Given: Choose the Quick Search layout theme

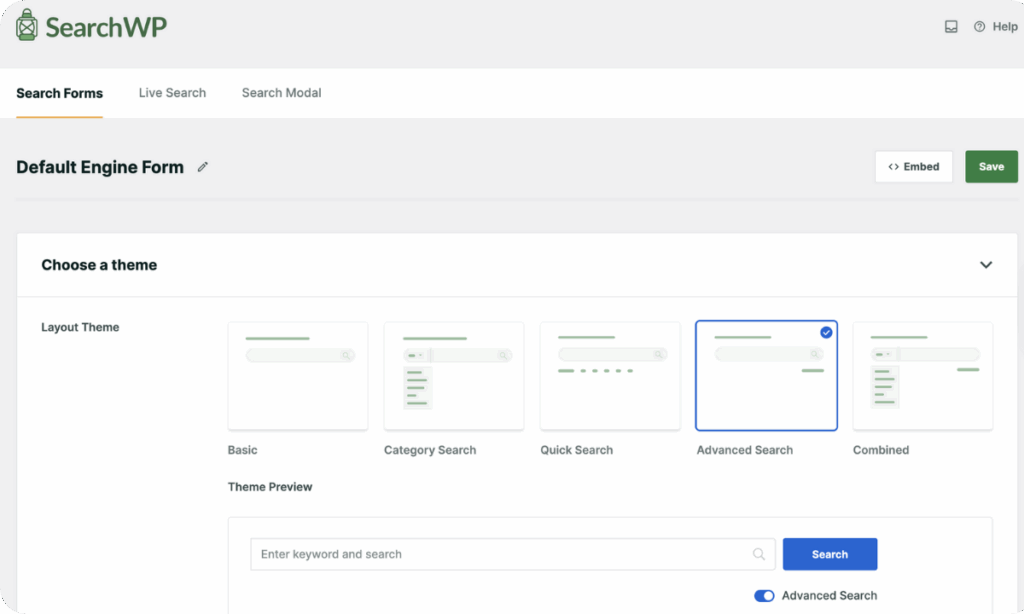Looking at the screenshot, I should coord(610,376).
